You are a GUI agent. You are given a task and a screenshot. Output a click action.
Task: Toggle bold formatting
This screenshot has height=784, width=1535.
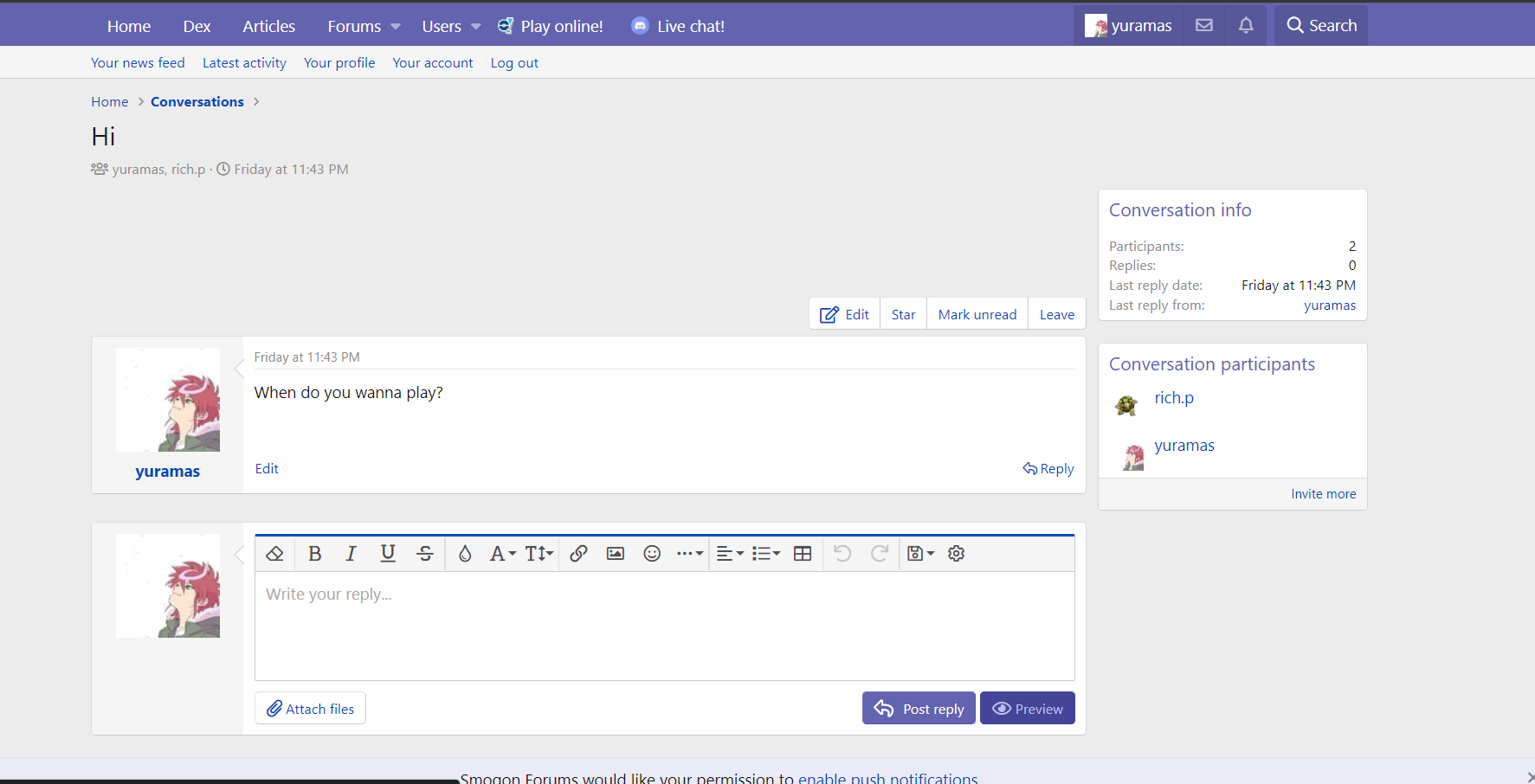coord(314,554)
